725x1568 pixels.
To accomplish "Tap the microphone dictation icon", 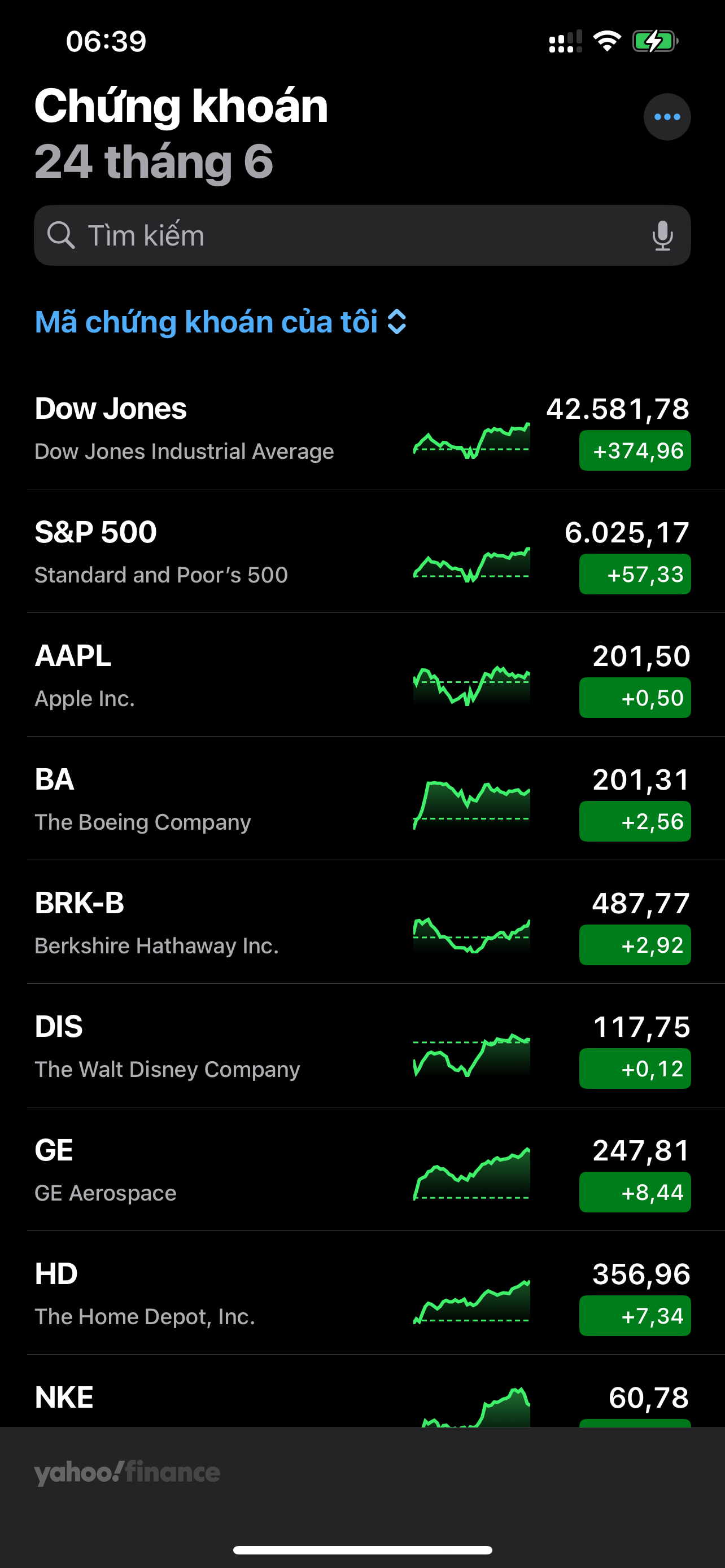I will click(x=662, y=235).
